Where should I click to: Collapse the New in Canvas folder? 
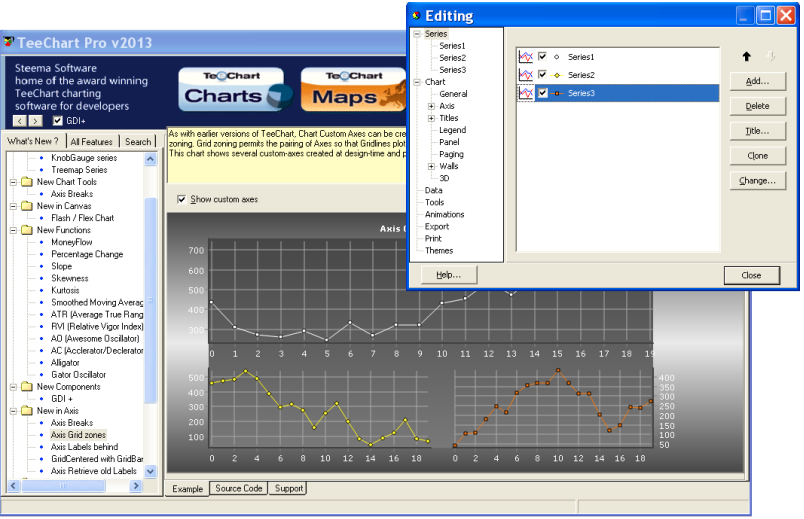coord(13,206)
